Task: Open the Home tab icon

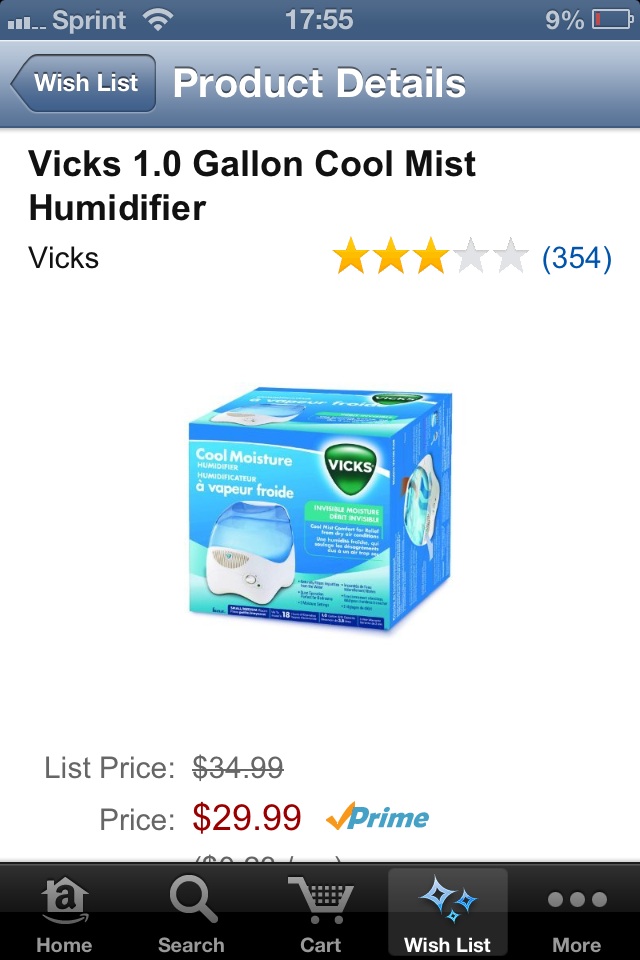Action: tap(64, 901)
